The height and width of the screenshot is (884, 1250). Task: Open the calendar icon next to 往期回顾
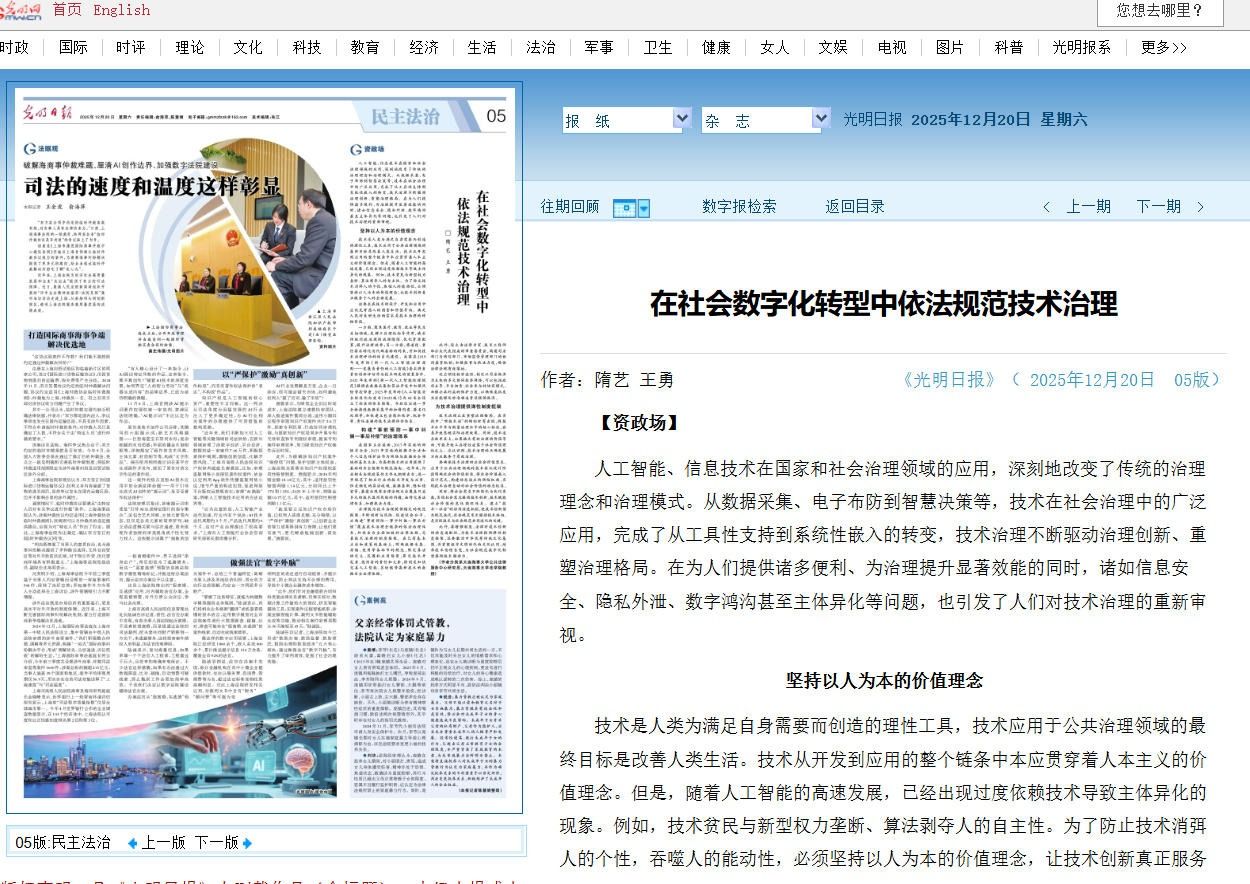[x=630, y=208]
